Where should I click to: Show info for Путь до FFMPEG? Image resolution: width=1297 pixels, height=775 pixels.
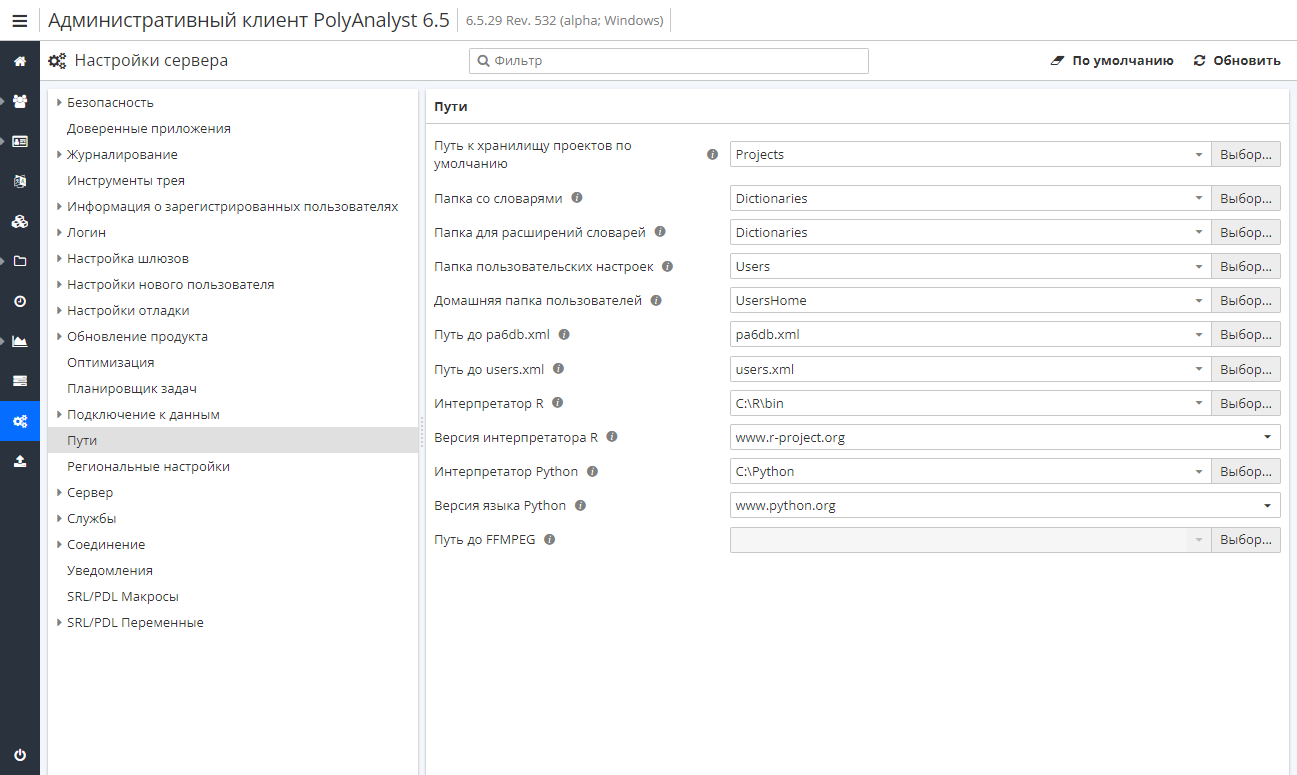(549, 539)
